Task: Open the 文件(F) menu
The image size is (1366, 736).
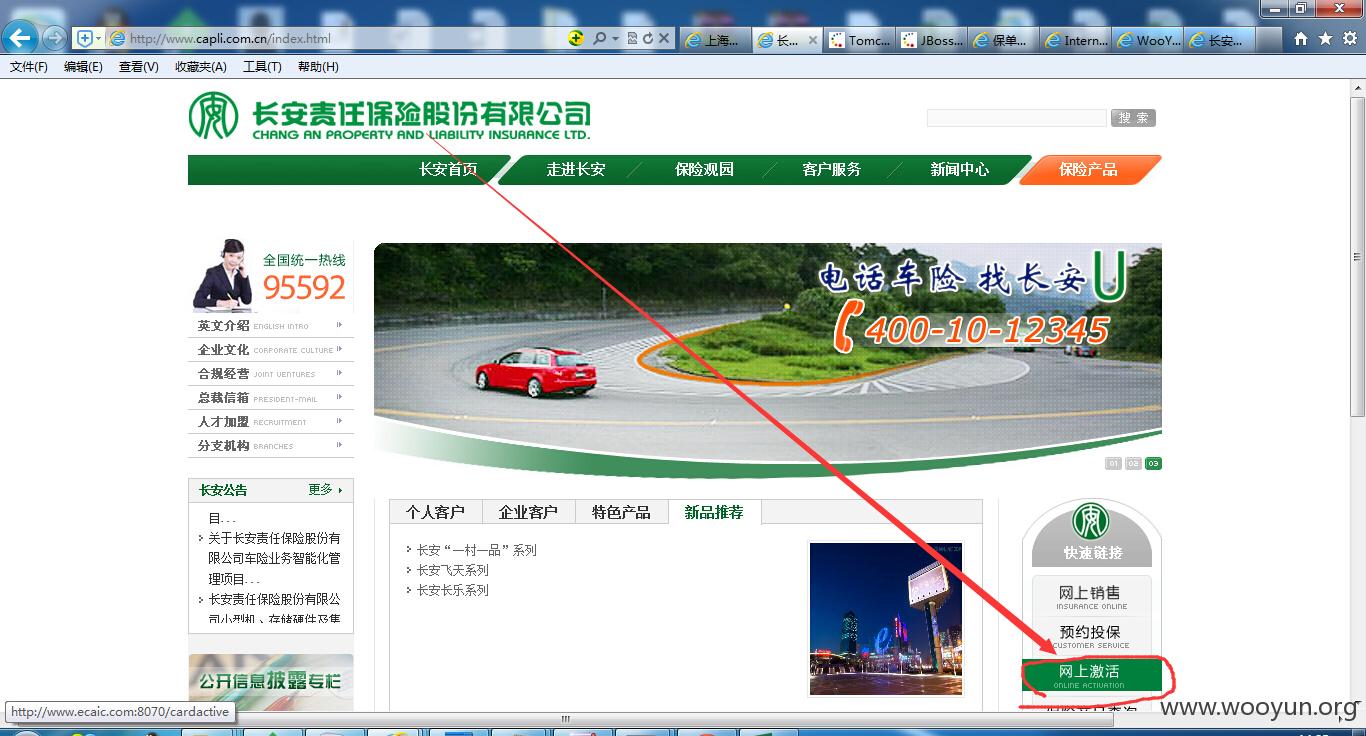Action: click(x=29, y=67)
